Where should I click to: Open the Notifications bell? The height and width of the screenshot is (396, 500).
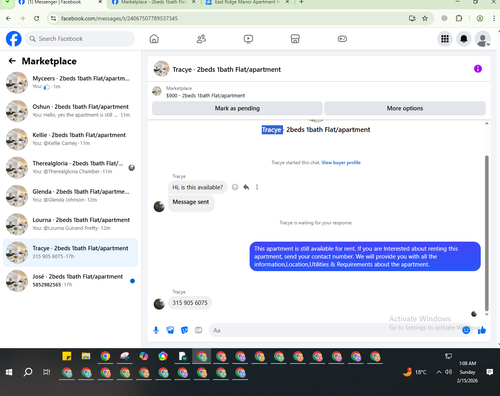click(464, 39)
